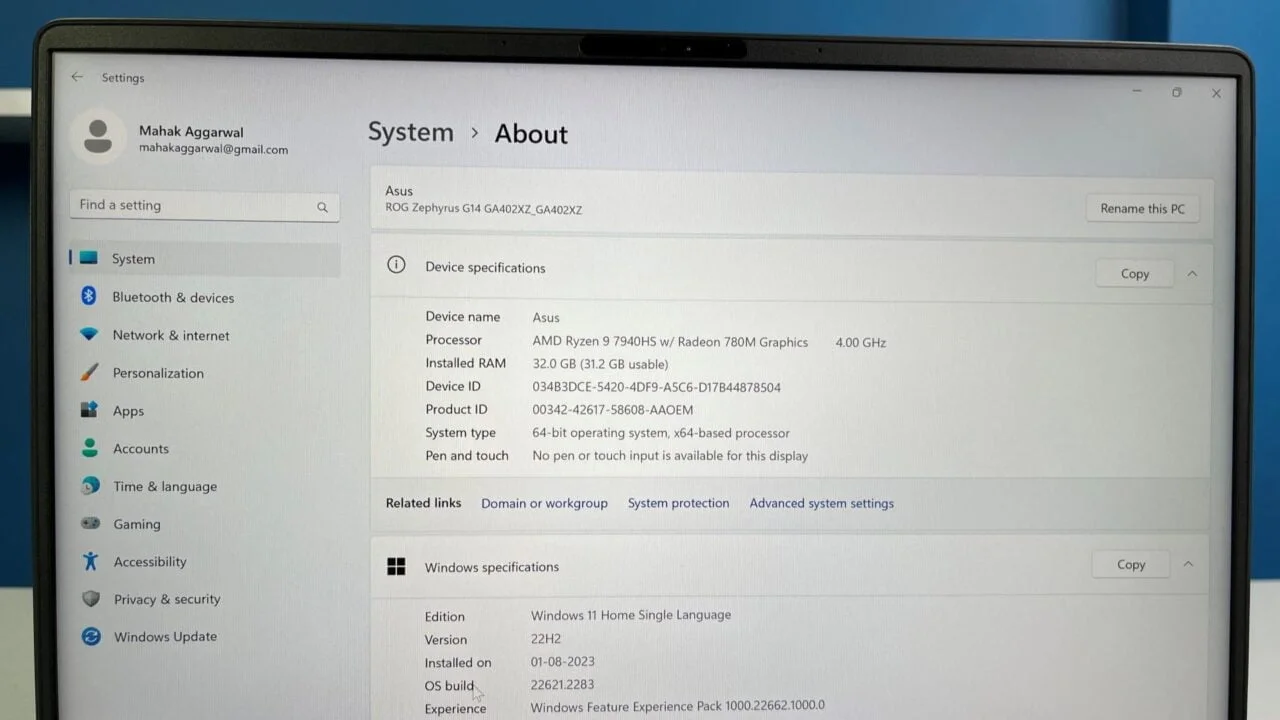This screenshot has width=1280, height=720.
Task: Click the Network & internet Wi-Fi icon
Action: pos(89,334)
